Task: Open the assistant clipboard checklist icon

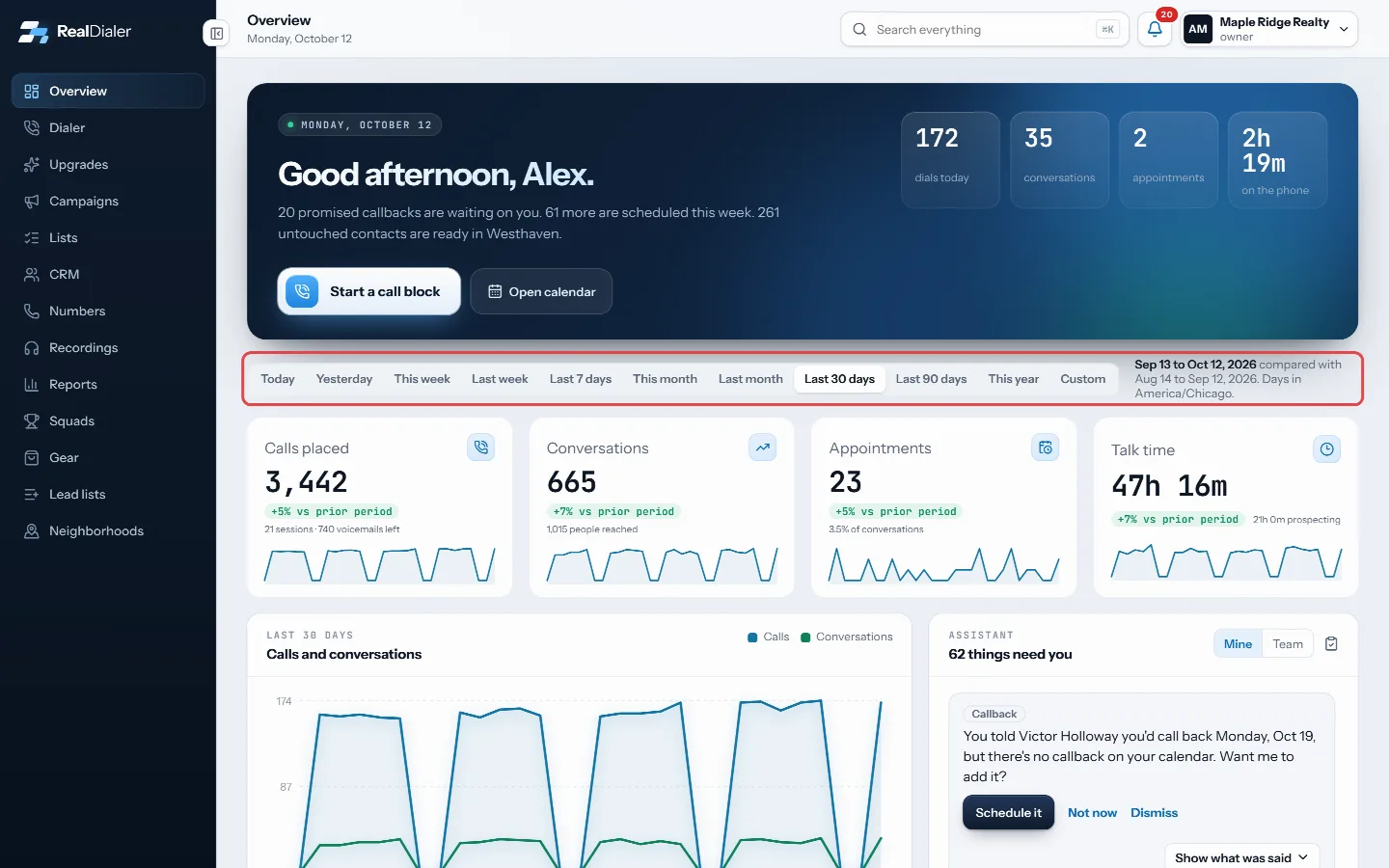Action: point(1331,644)
